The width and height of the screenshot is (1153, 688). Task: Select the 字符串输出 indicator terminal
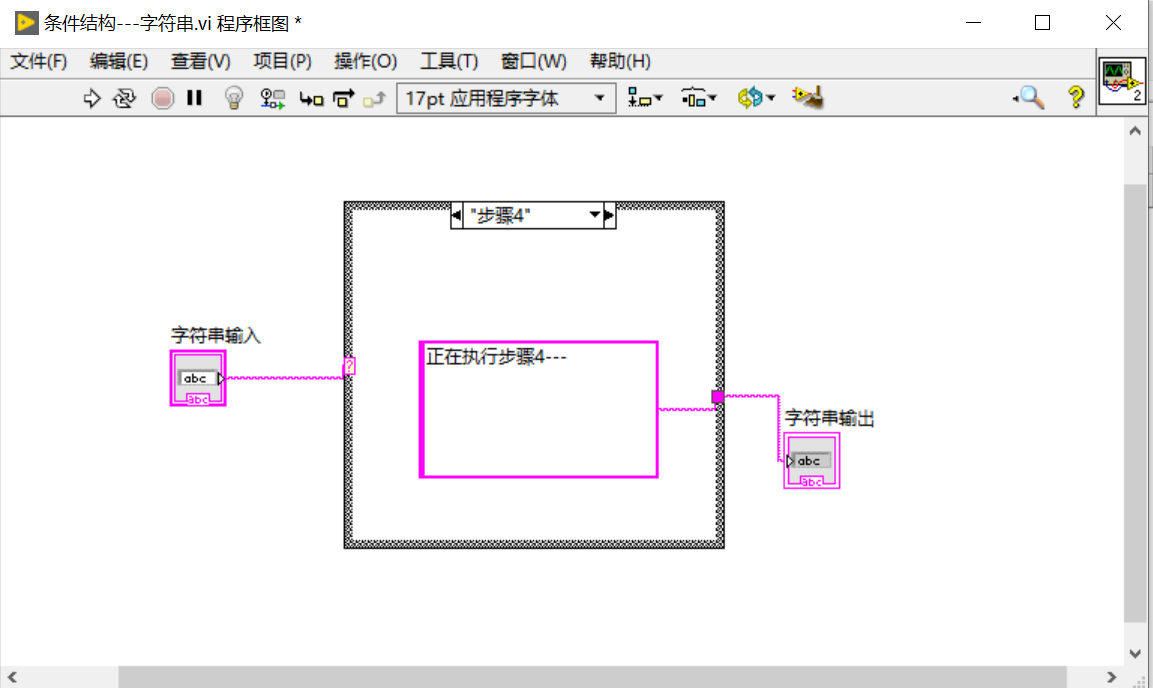pos(811,461)
